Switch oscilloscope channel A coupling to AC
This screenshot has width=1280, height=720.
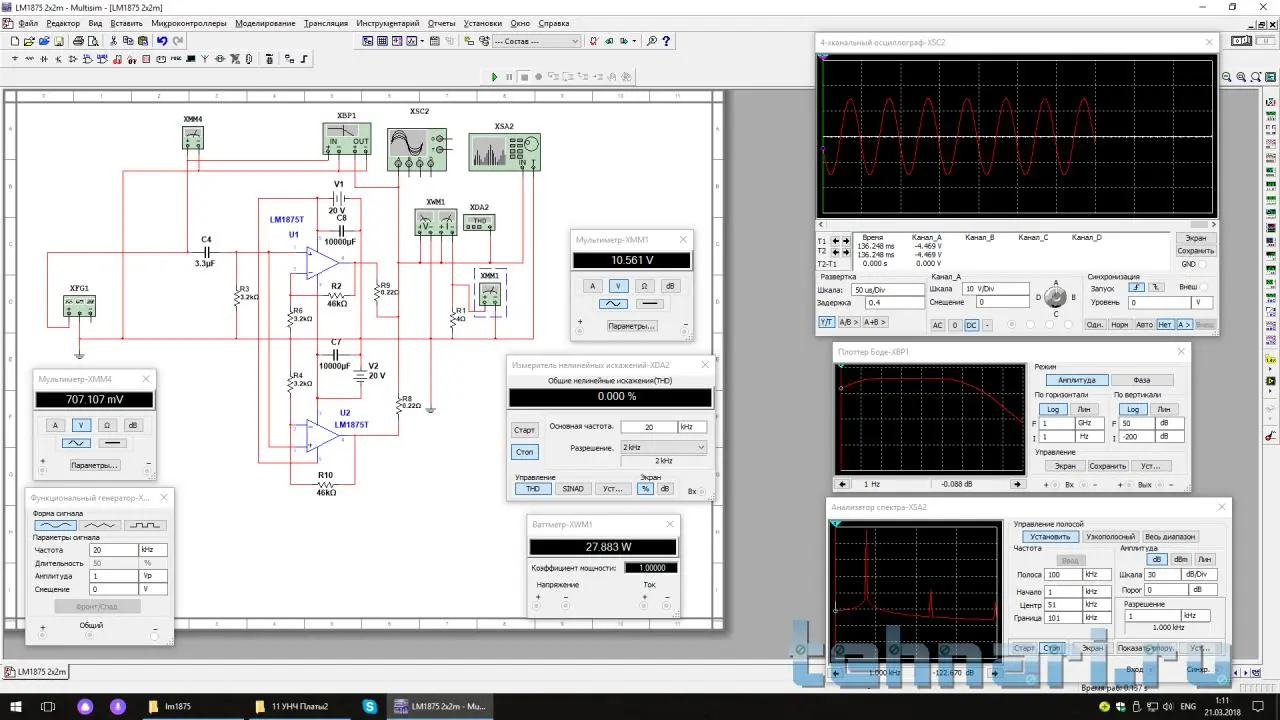click(x=937, y=325)
